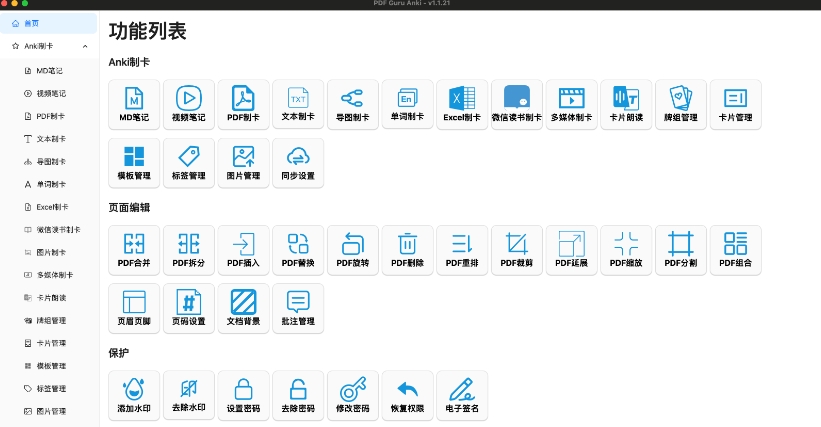Open 卡片朗读 from the sidebar
821x427 pixels.
tap(51, 298)
